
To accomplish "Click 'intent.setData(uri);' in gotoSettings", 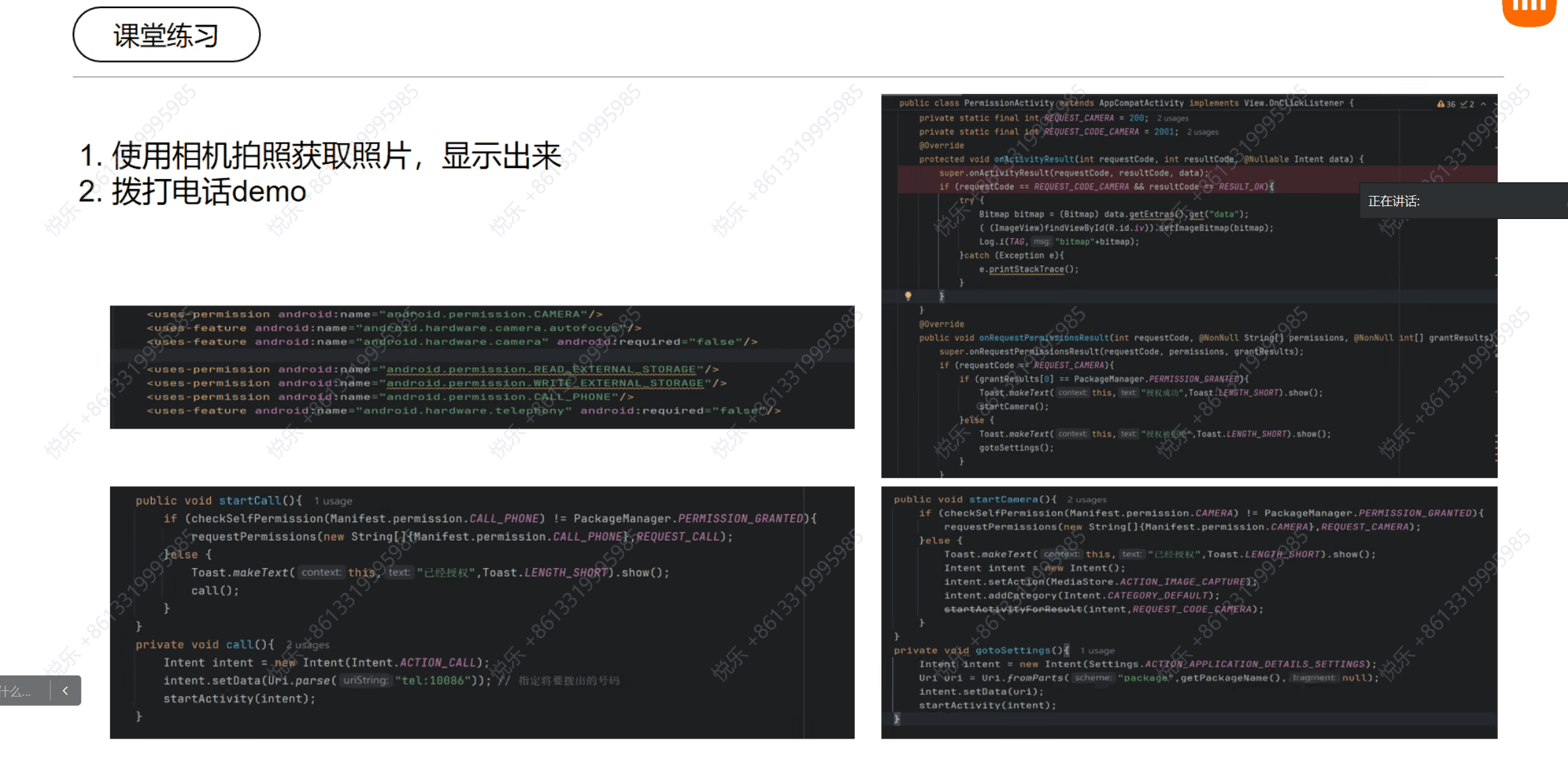I will 981,692.
